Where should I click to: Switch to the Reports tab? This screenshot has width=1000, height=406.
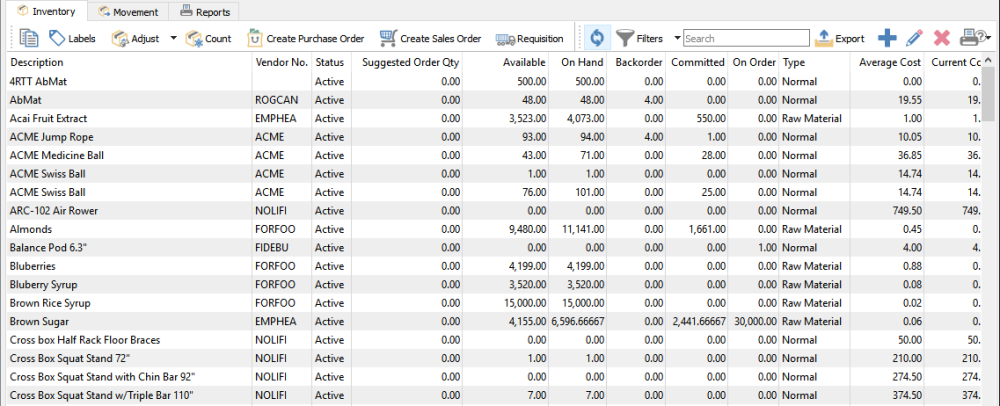[x=207, y=12]
